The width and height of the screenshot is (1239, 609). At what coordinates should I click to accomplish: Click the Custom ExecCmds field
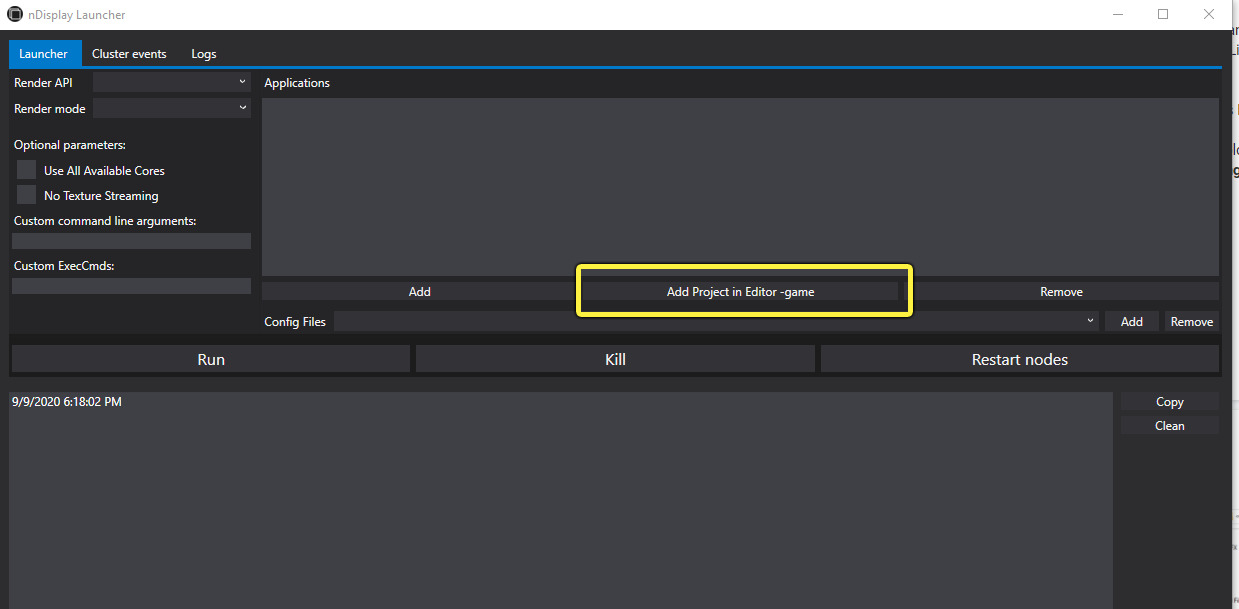point(130,285)
